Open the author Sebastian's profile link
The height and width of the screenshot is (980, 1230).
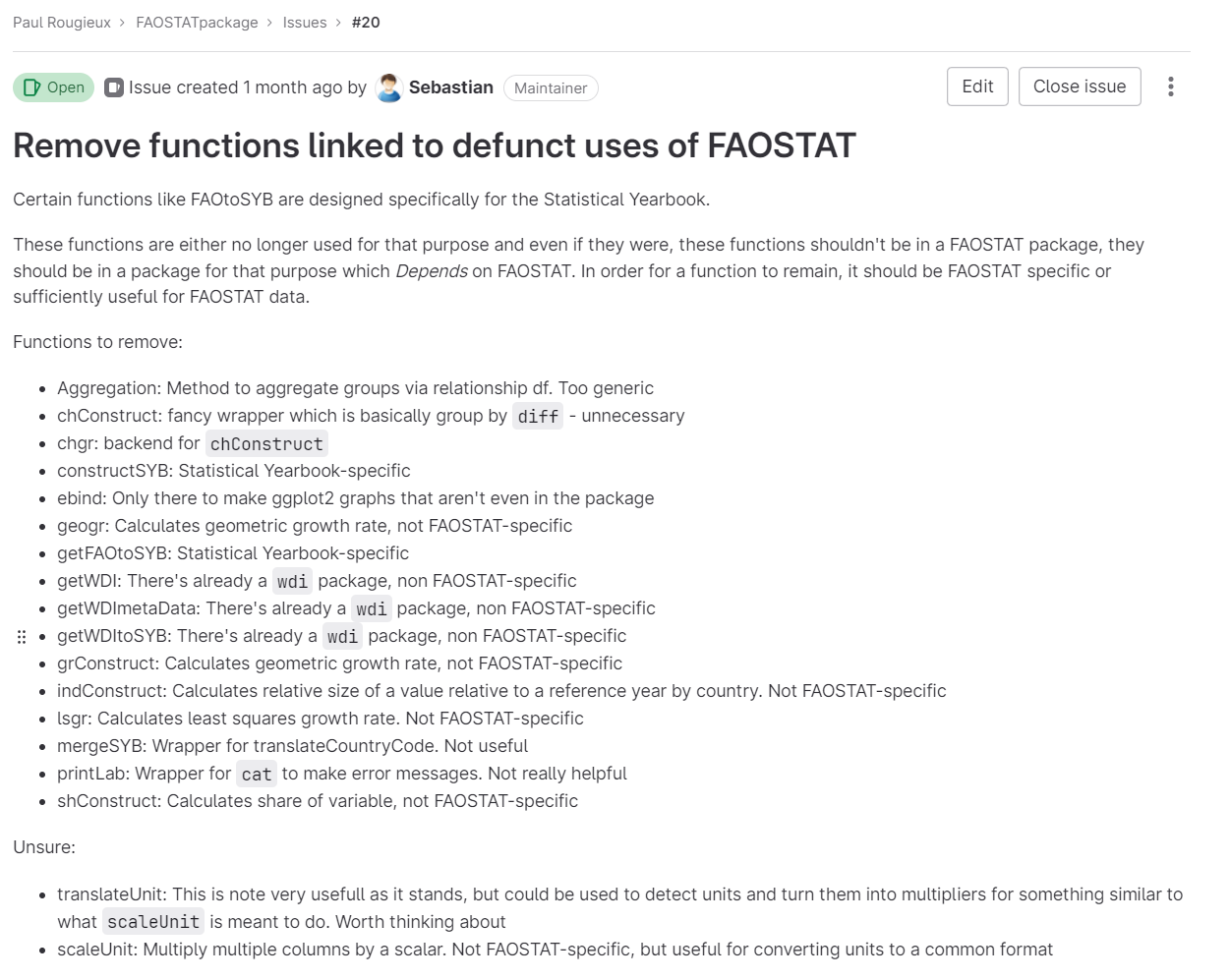(450, 87)
